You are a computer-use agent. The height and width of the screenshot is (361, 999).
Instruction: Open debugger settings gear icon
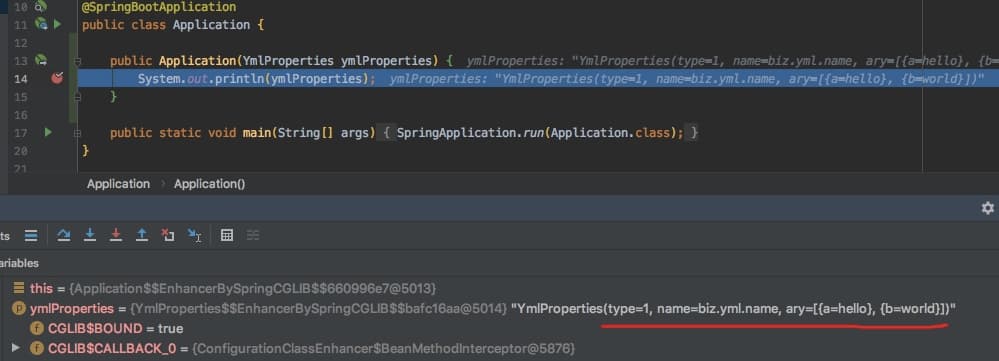[x=988, y=208]
